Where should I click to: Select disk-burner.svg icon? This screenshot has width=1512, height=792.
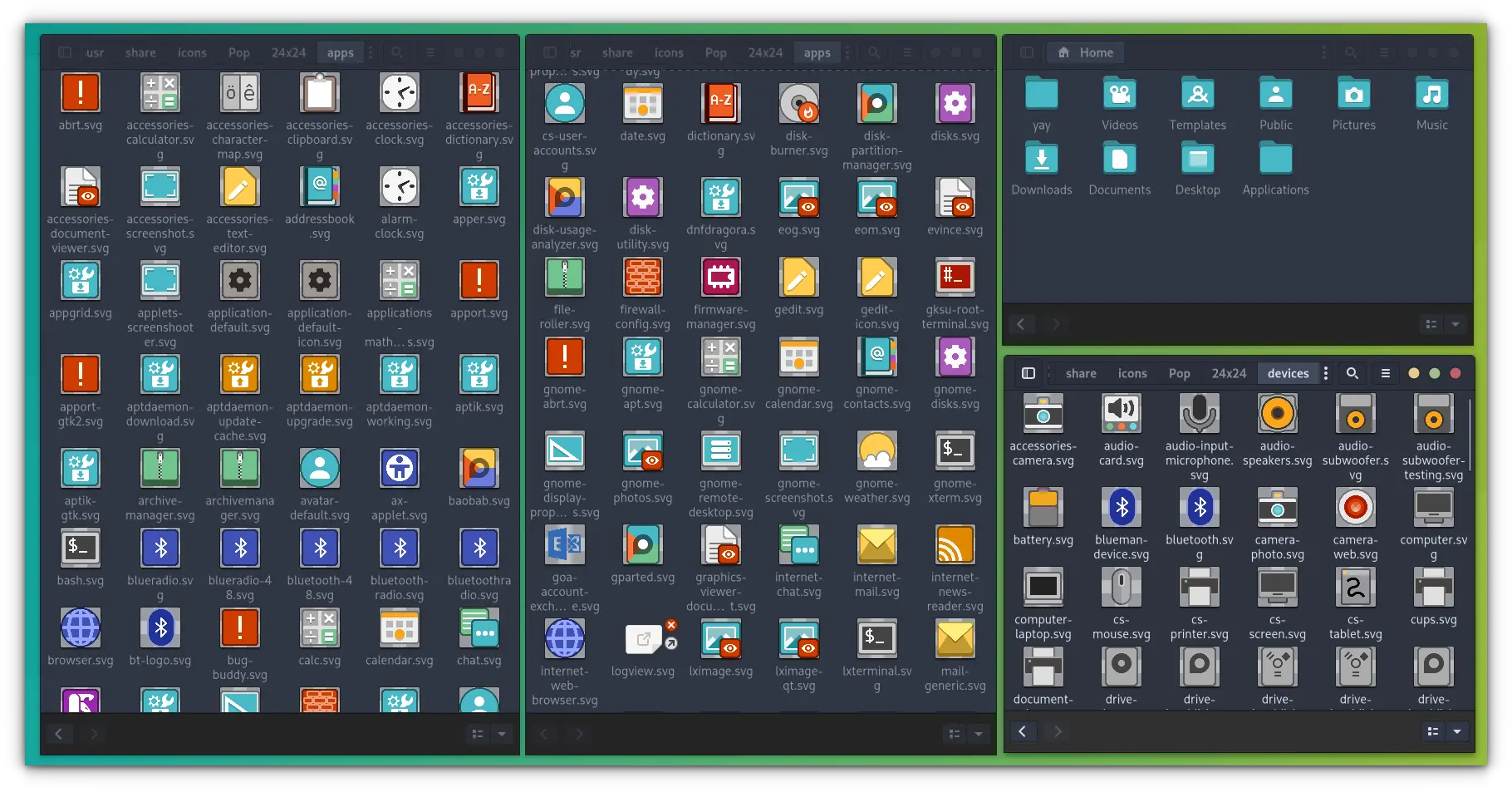(799, 103)
